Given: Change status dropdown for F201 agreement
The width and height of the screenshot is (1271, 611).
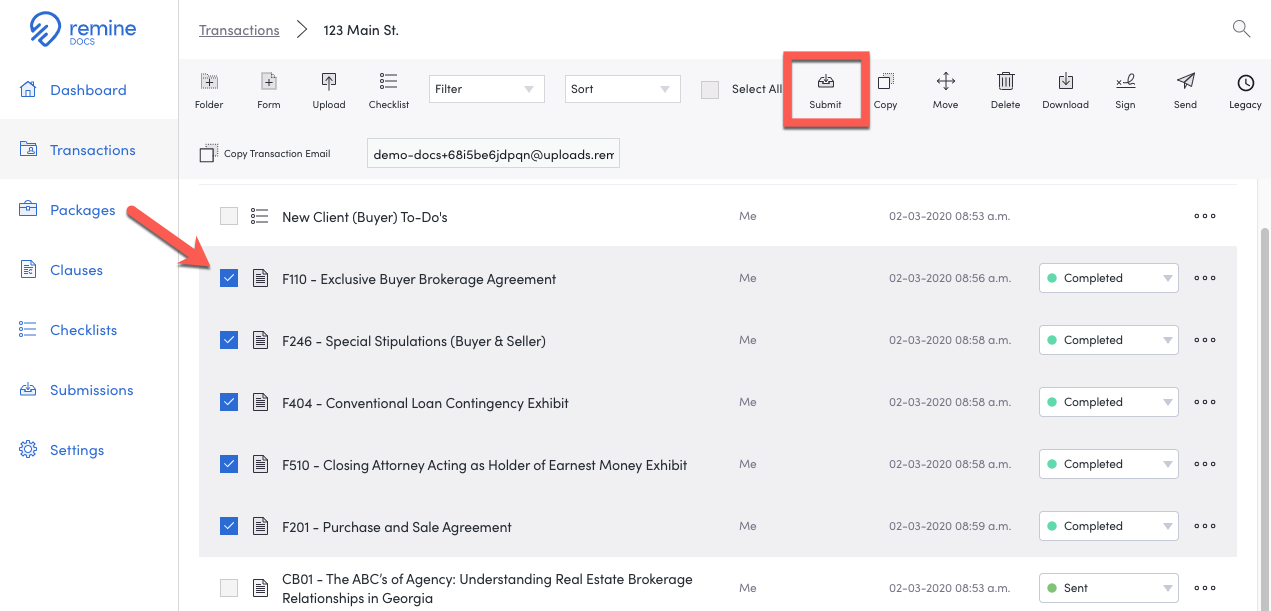Looking at the screenshot, I should [x=1109, y=526].
